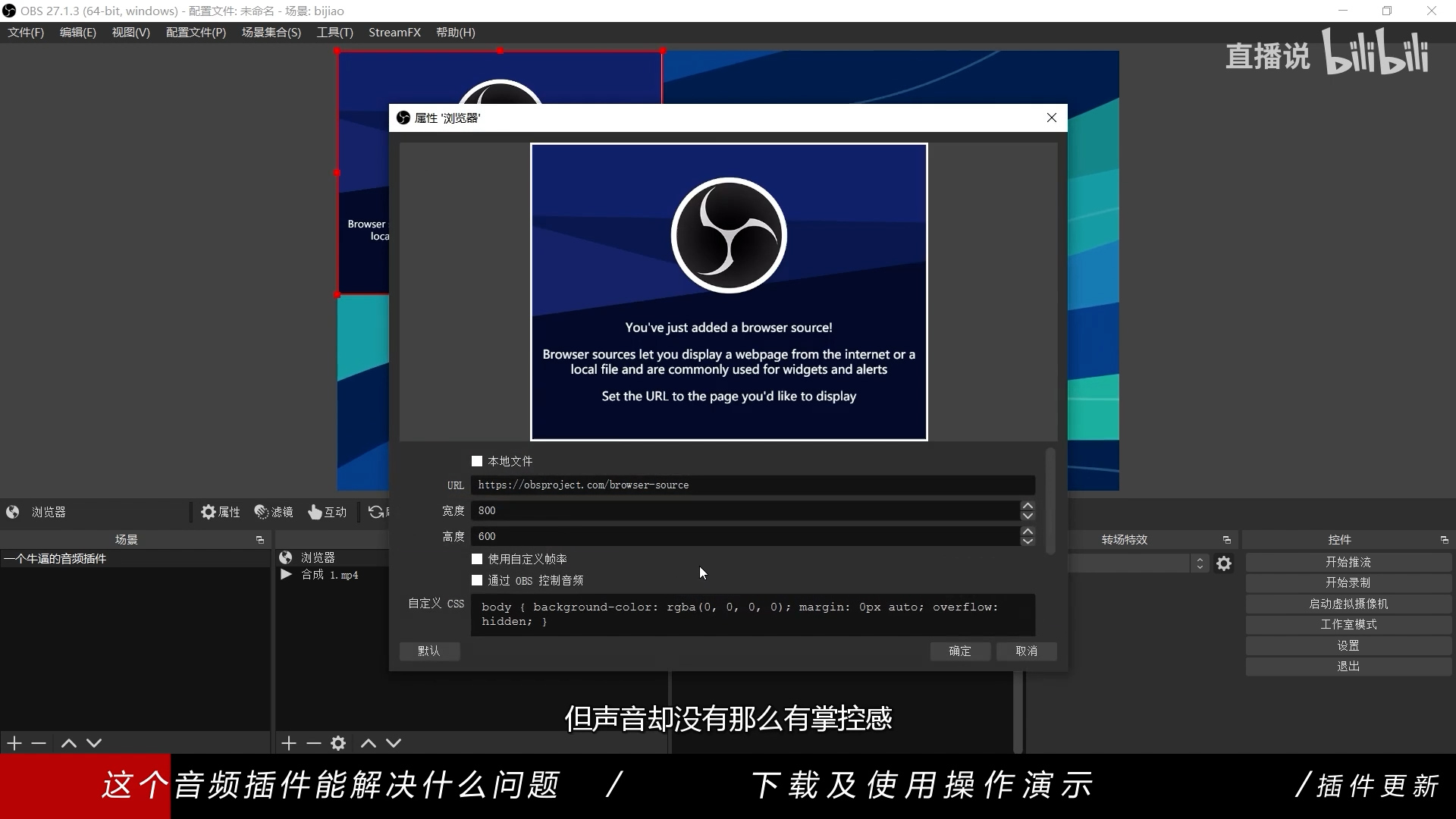Click the 高度 input field
The image size is (1456, 819).
745,536
